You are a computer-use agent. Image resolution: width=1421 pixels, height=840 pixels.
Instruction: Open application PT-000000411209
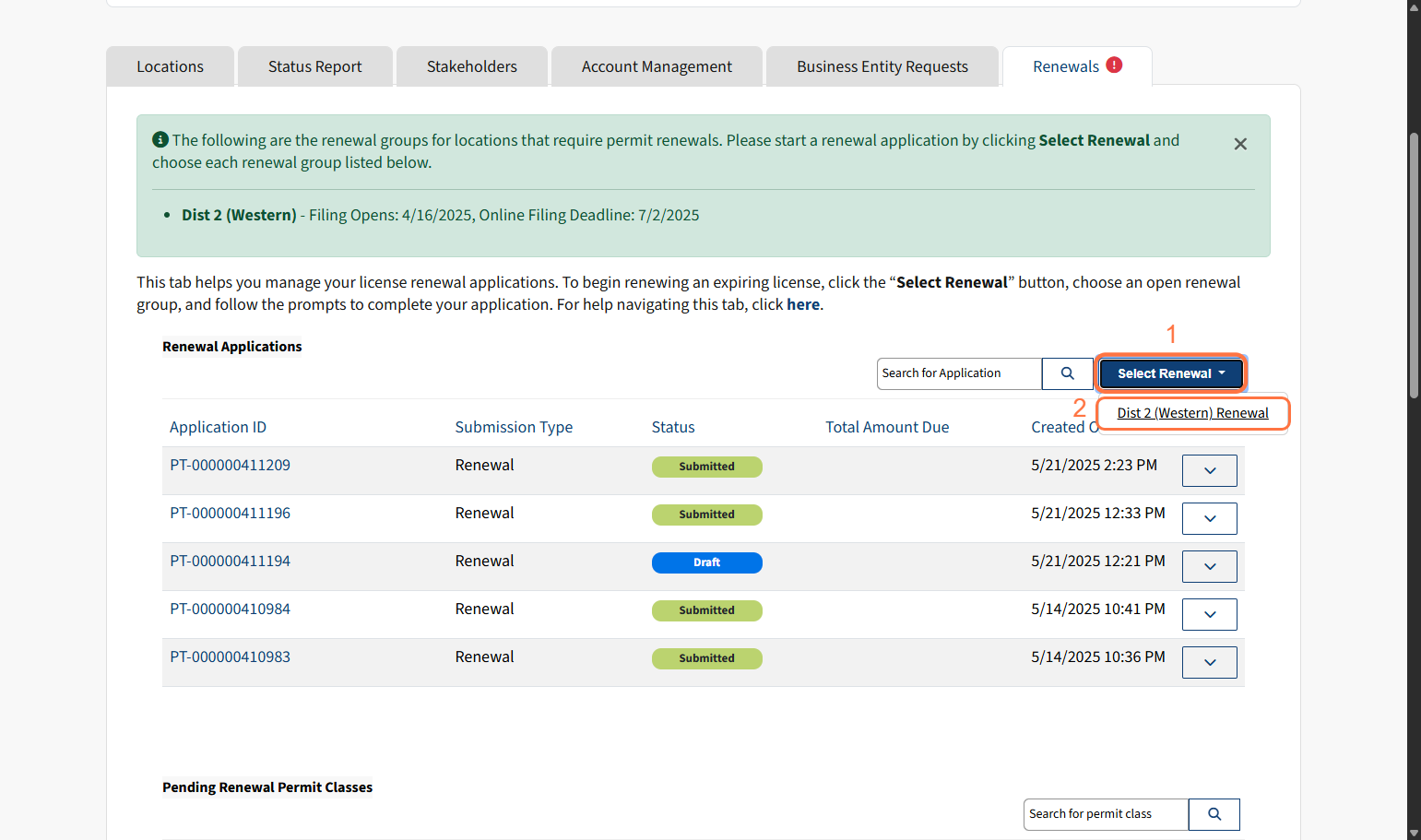(230, 465)
